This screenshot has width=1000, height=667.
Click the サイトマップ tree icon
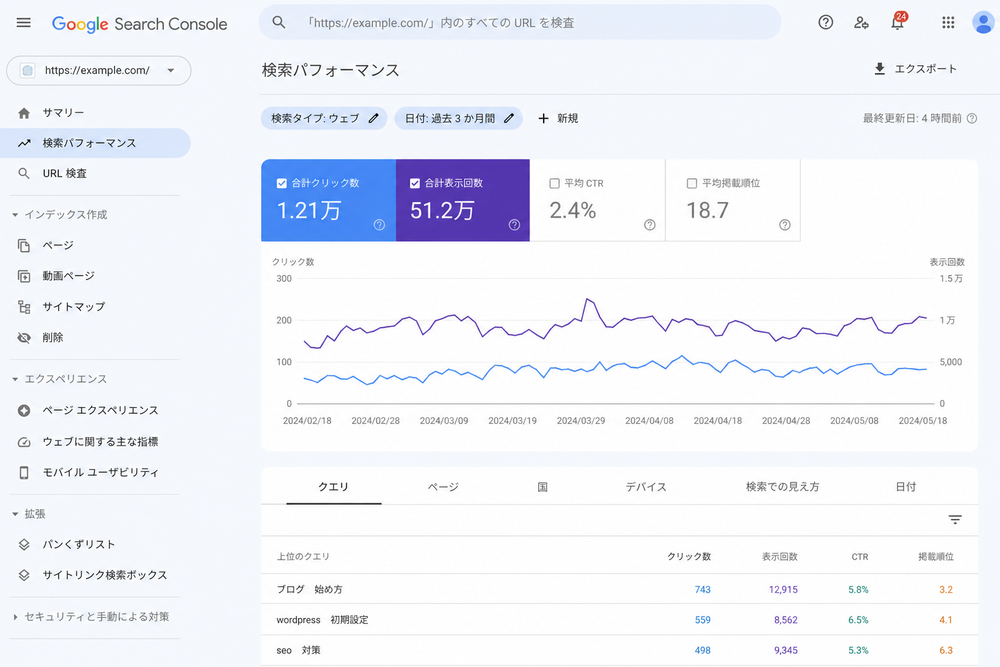(24, 307)
